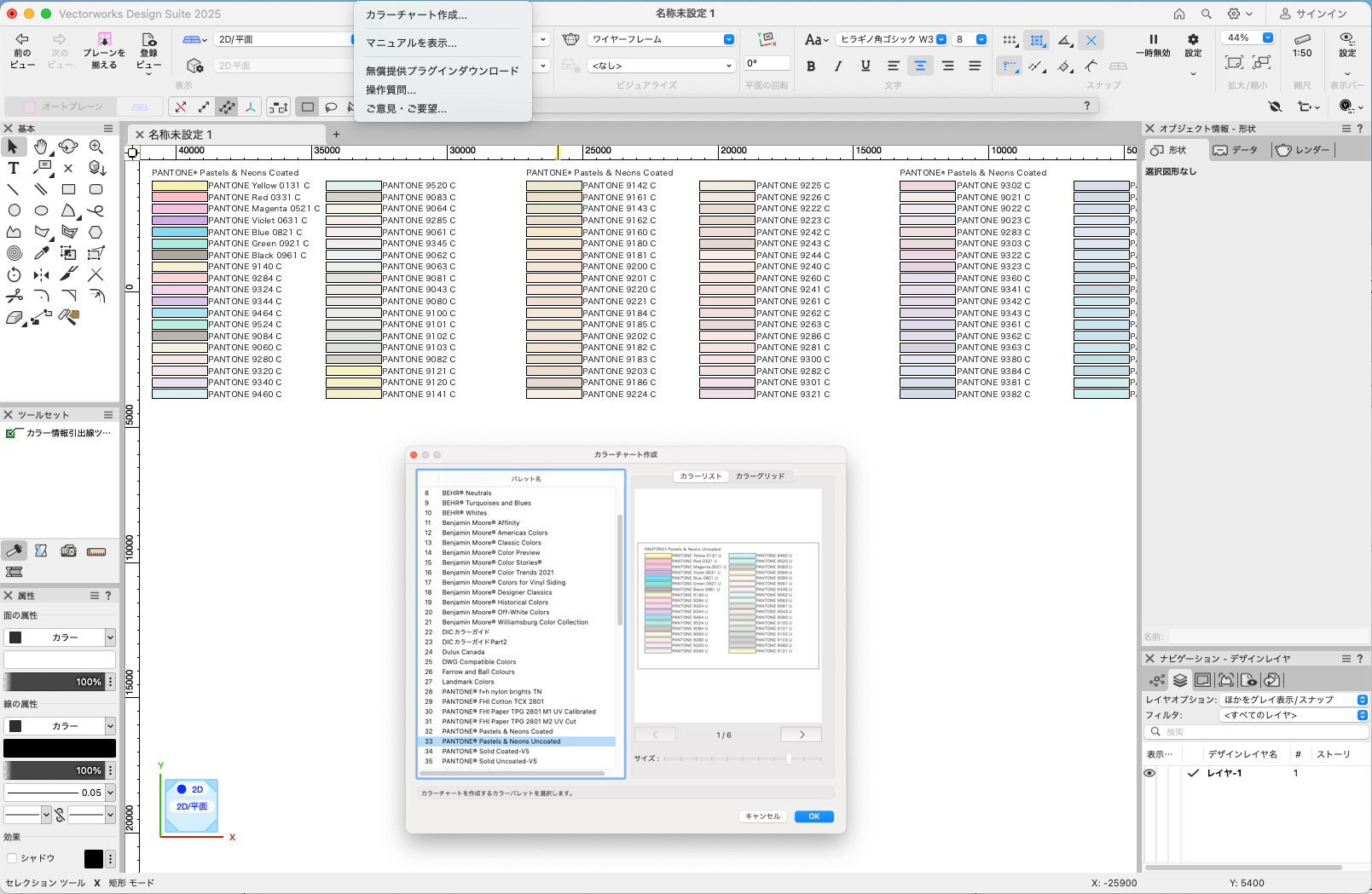Image resolution: width=1372 pixels, height=894 pixels.
Task: Click the Classes icon in Navigation palette
Action: tap(1157, 680)
